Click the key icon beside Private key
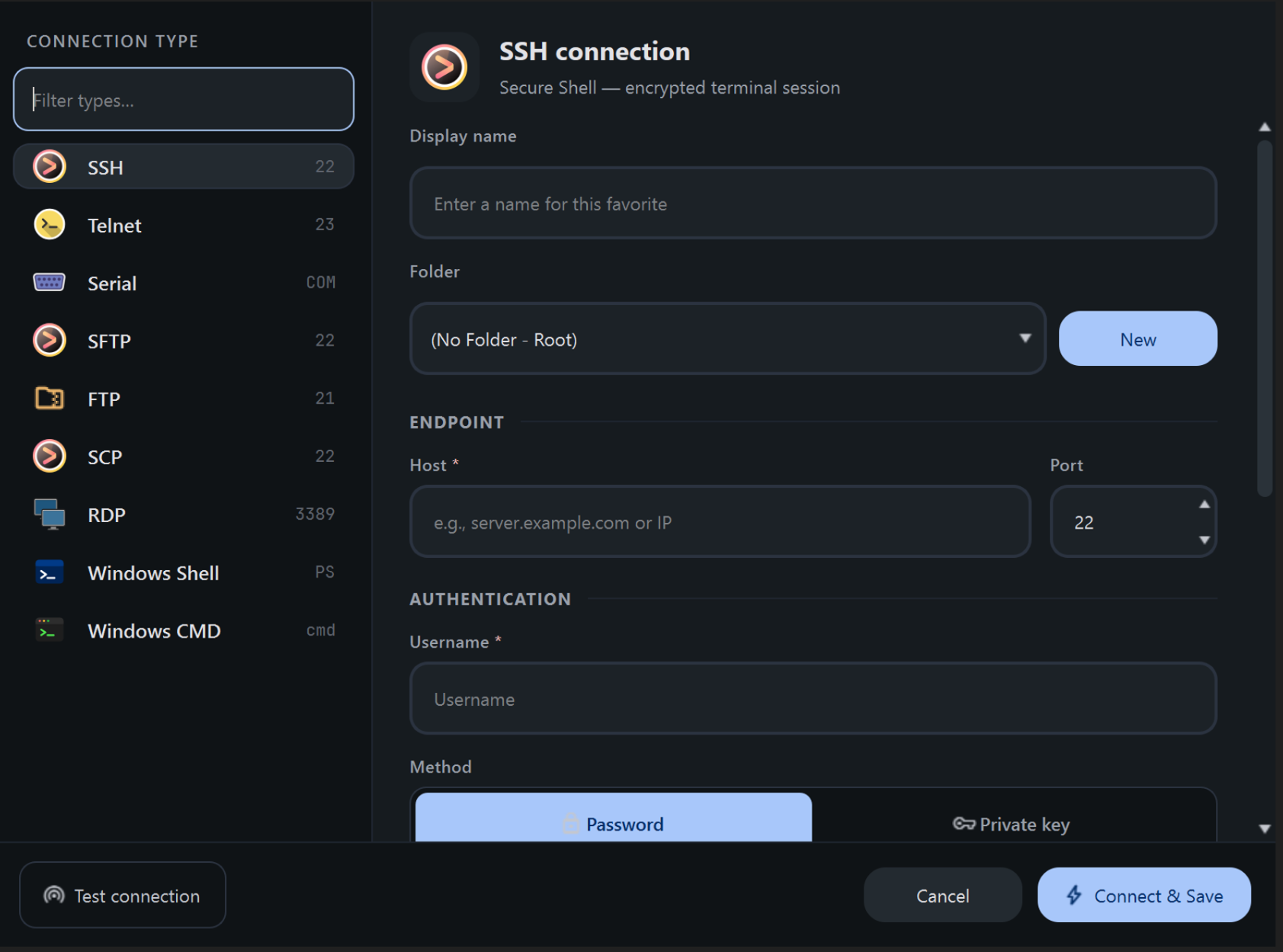This screenshot has height=952, width=1283. click(x=964, y=824)
